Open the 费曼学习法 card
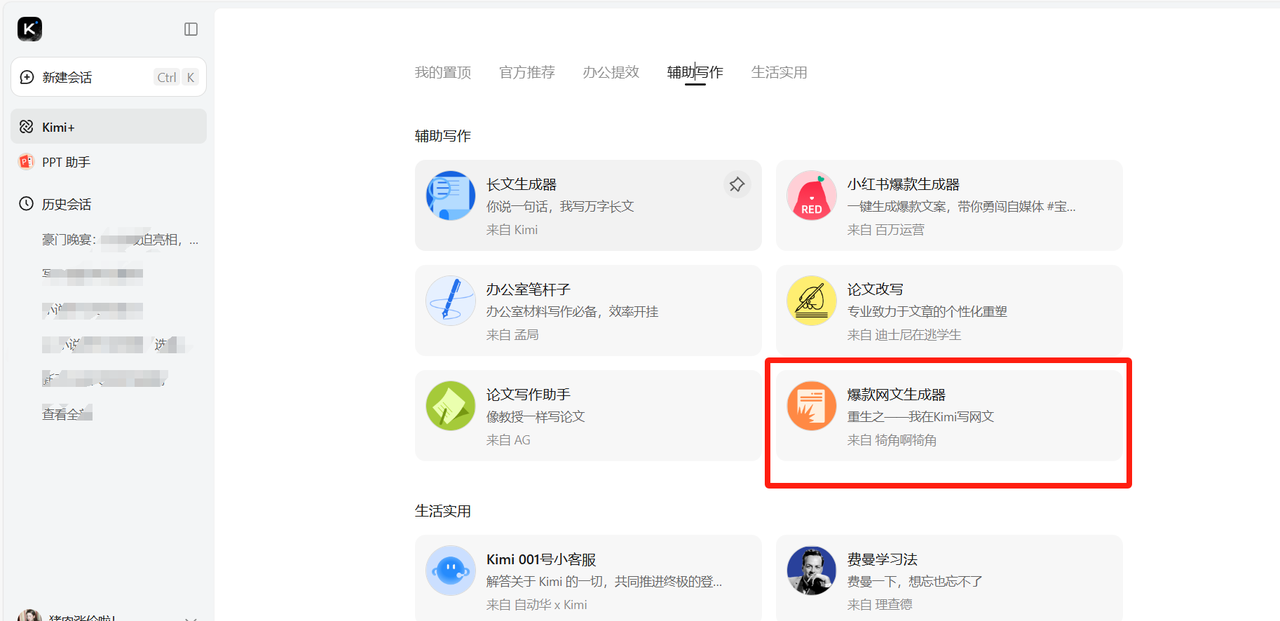This screenshot has height=621, width=1280. click(949, 578)
